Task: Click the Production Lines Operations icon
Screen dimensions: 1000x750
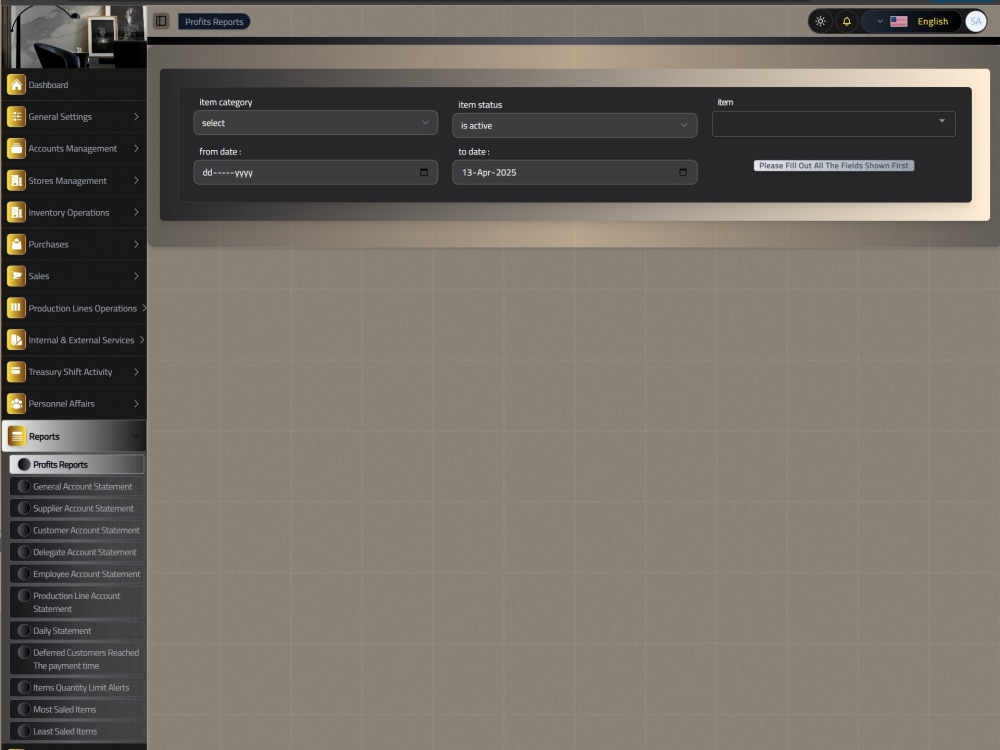Action: [16, 308]
